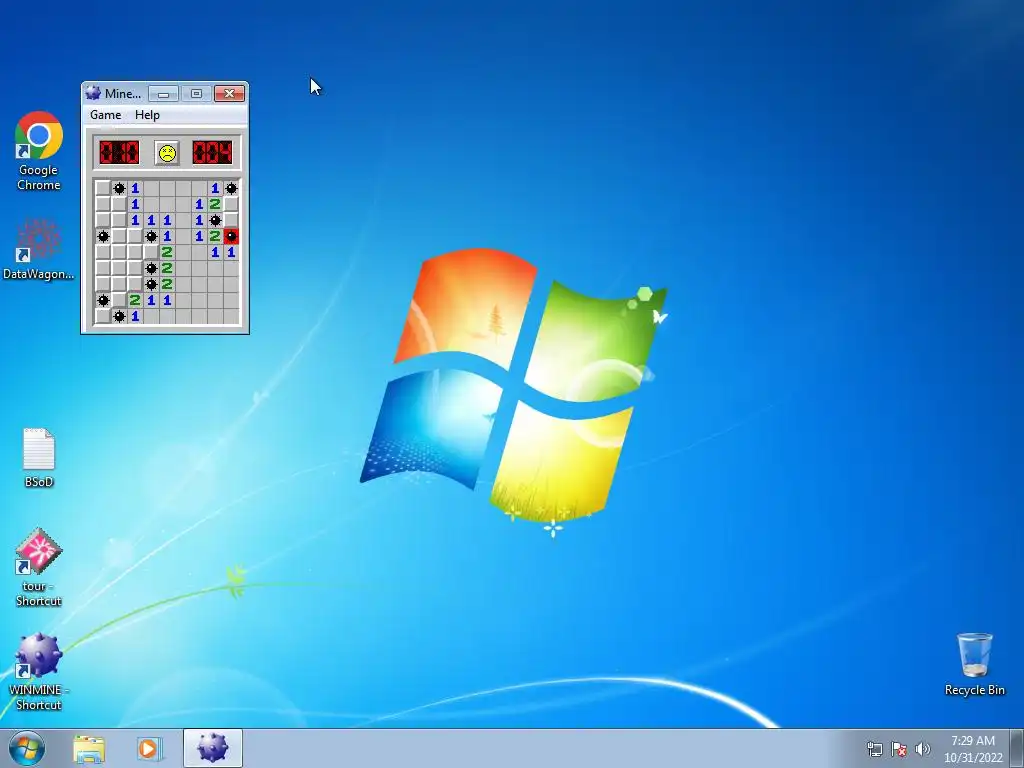Select the tour - Shortcut desktop icon
The width and height of the screenshot is (1024, 768).
39,568
